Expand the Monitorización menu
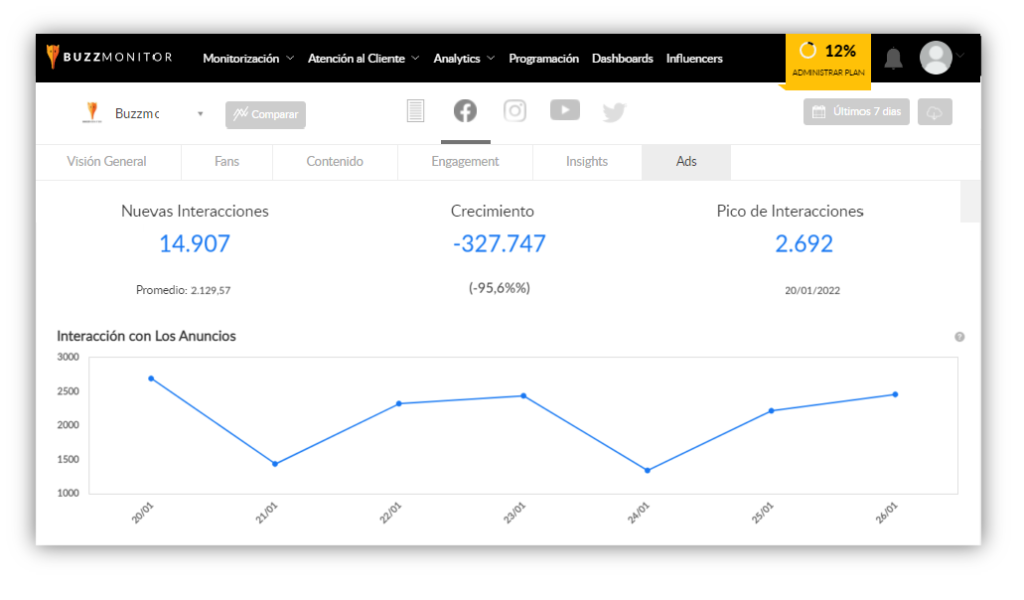 [x=248, y=58]
